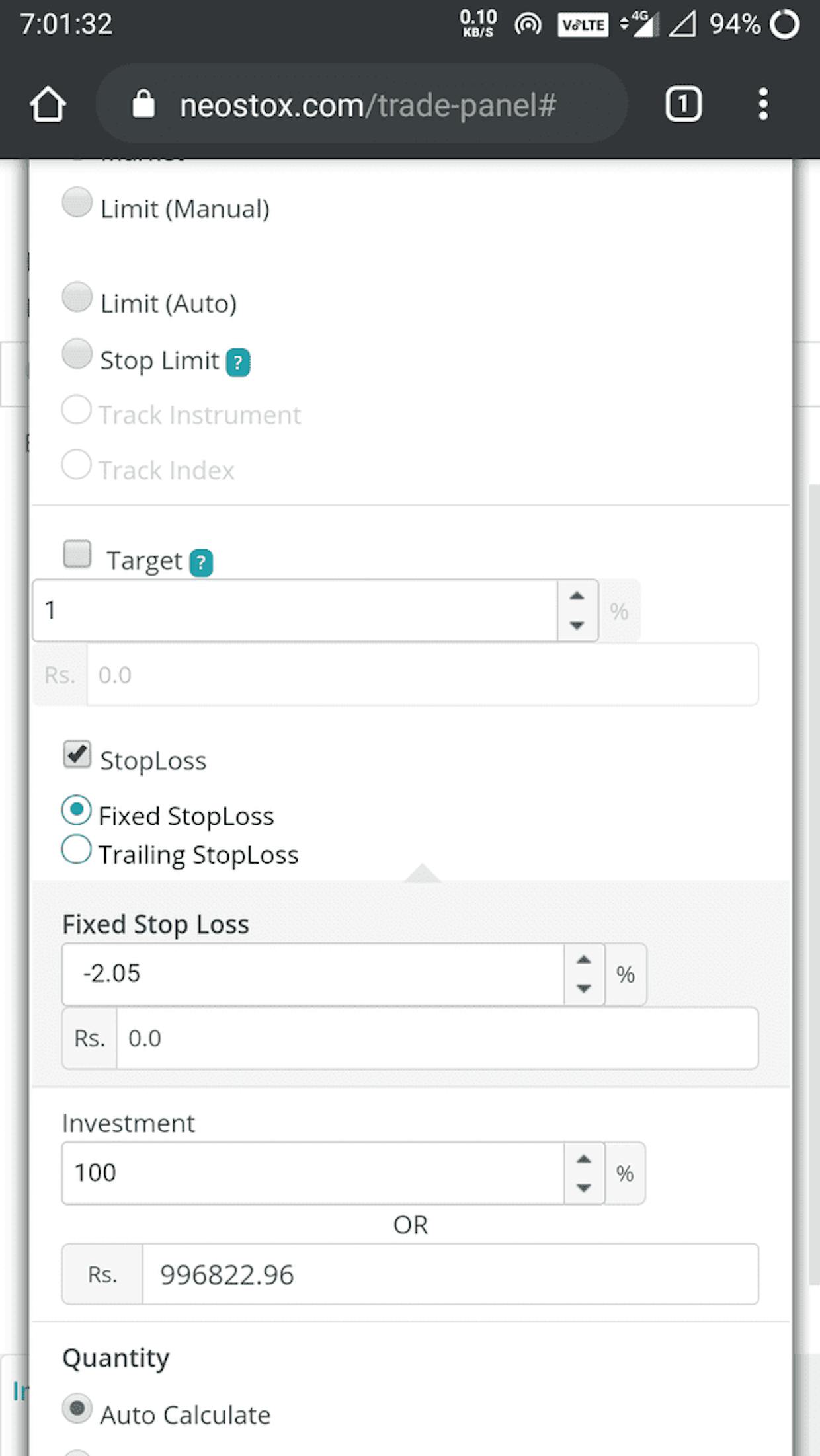Tap the battery indicator in status bar

[x=785, y=25]
